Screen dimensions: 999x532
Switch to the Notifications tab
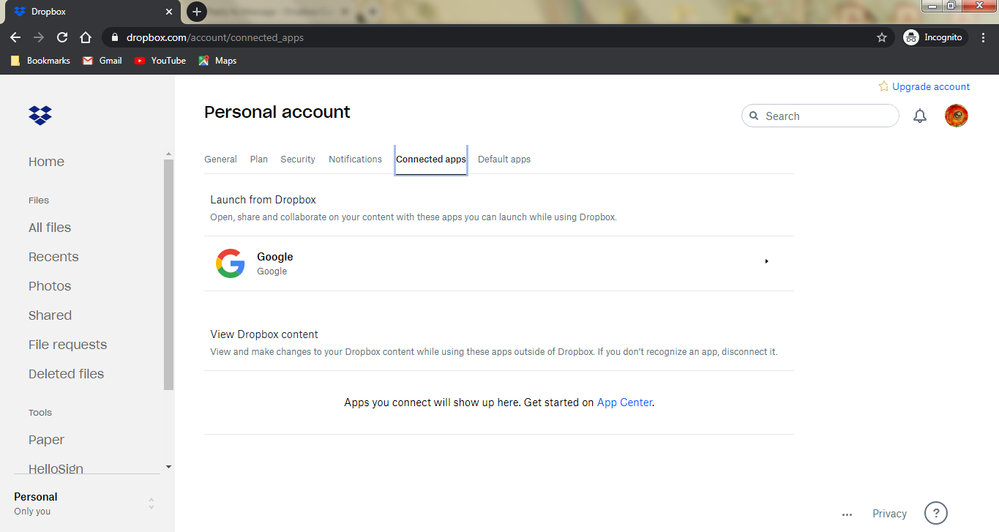pos(355,159)
